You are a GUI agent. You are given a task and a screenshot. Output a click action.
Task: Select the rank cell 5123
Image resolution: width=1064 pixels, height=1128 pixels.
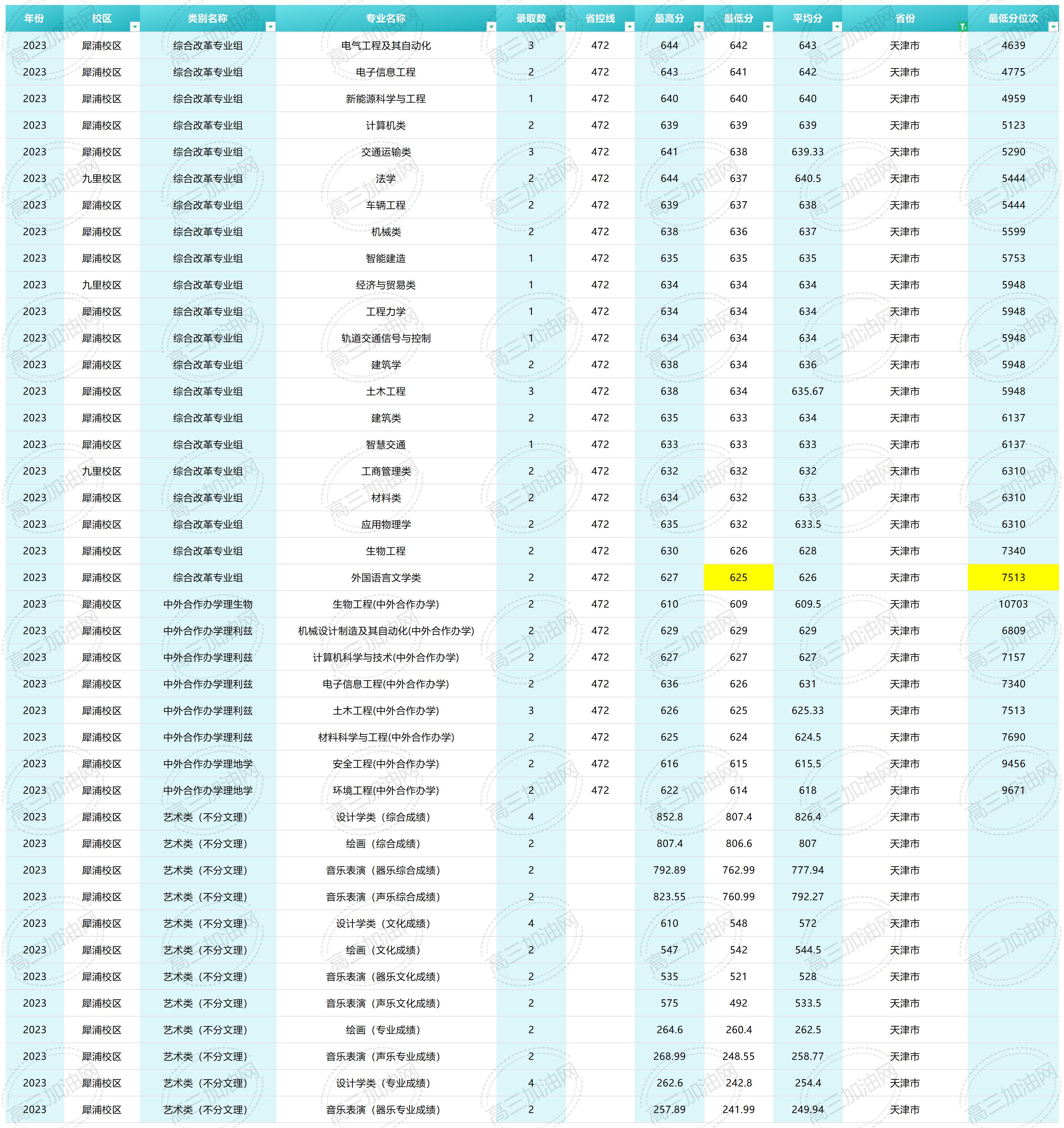click(1013, 125)
